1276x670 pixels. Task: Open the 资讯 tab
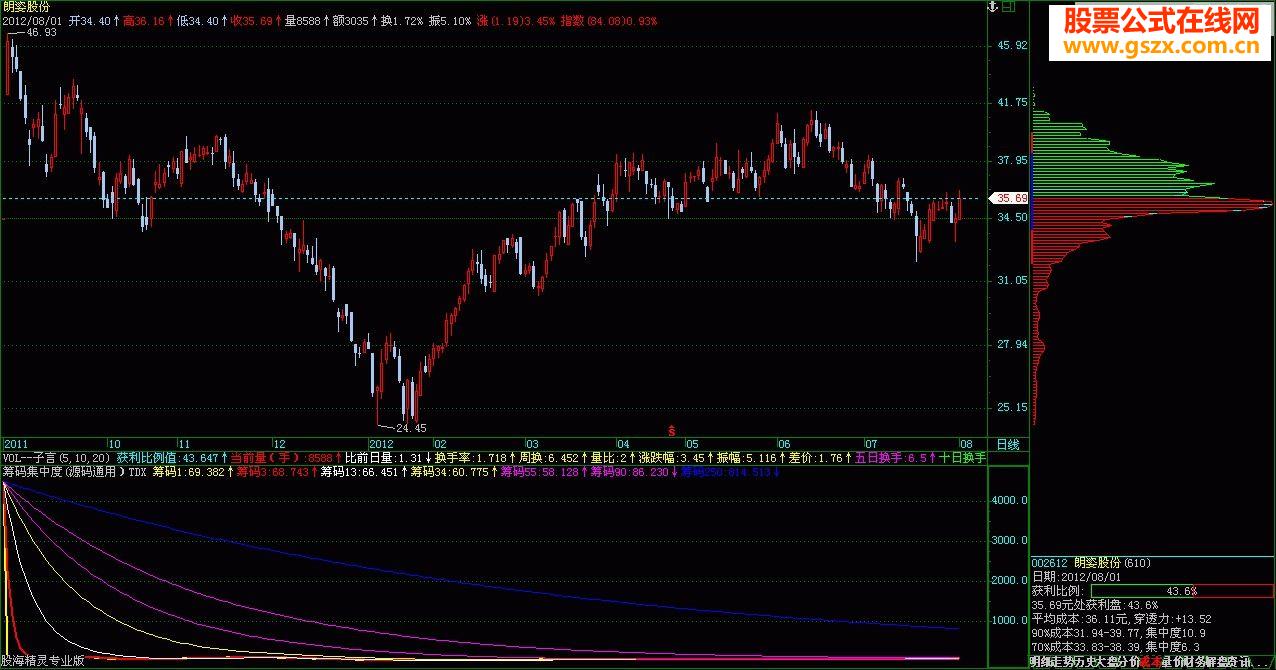1240,661
